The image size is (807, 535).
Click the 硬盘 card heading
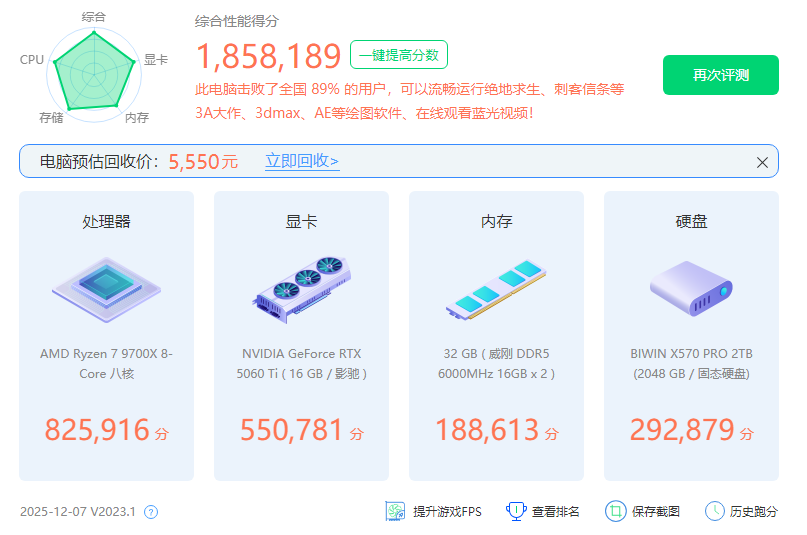click(x=691, y=222)
